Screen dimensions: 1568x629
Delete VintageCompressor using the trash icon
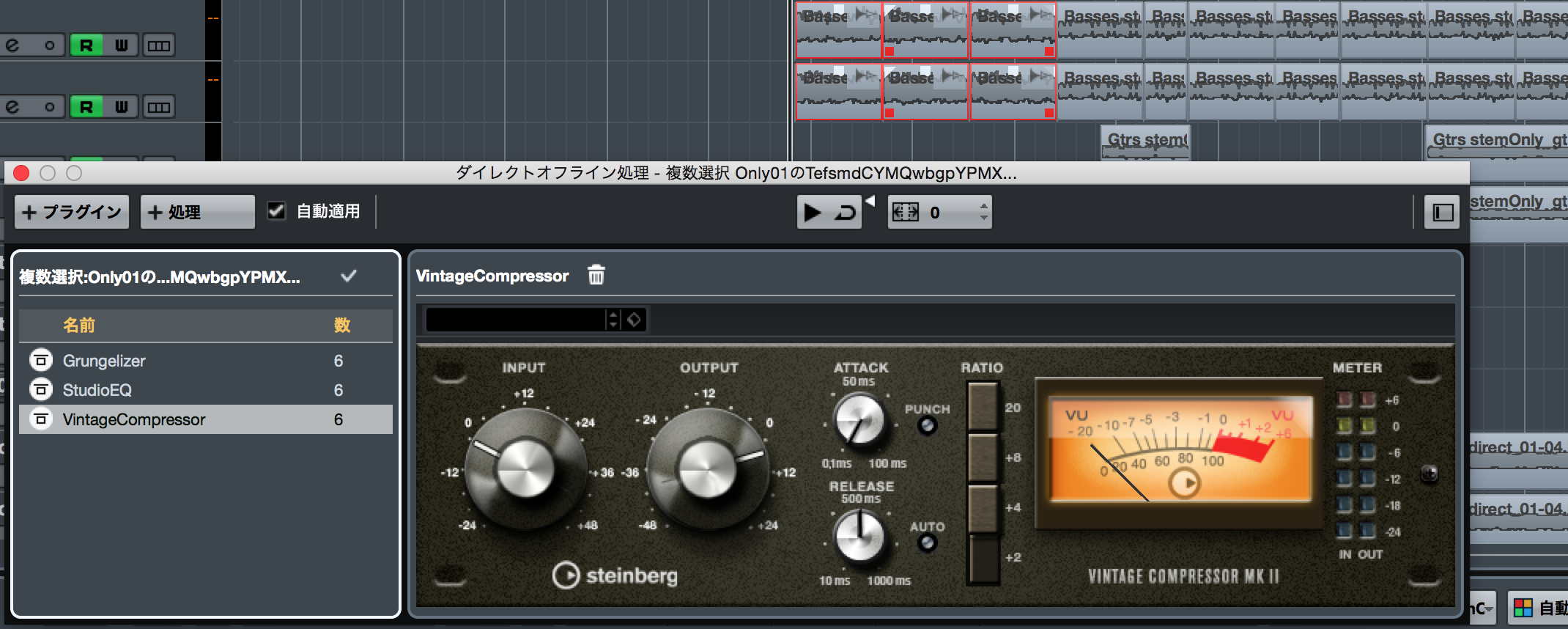pos(596,275)
